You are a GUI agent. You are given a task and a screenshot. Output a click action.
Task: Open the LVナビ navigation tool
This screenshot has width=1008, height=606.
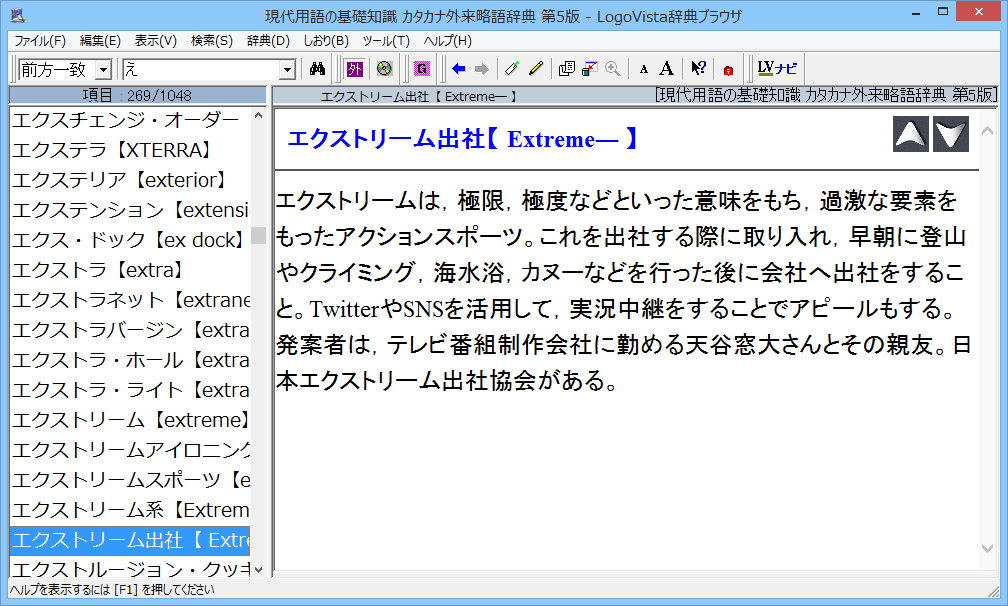[x=777, y=69]
